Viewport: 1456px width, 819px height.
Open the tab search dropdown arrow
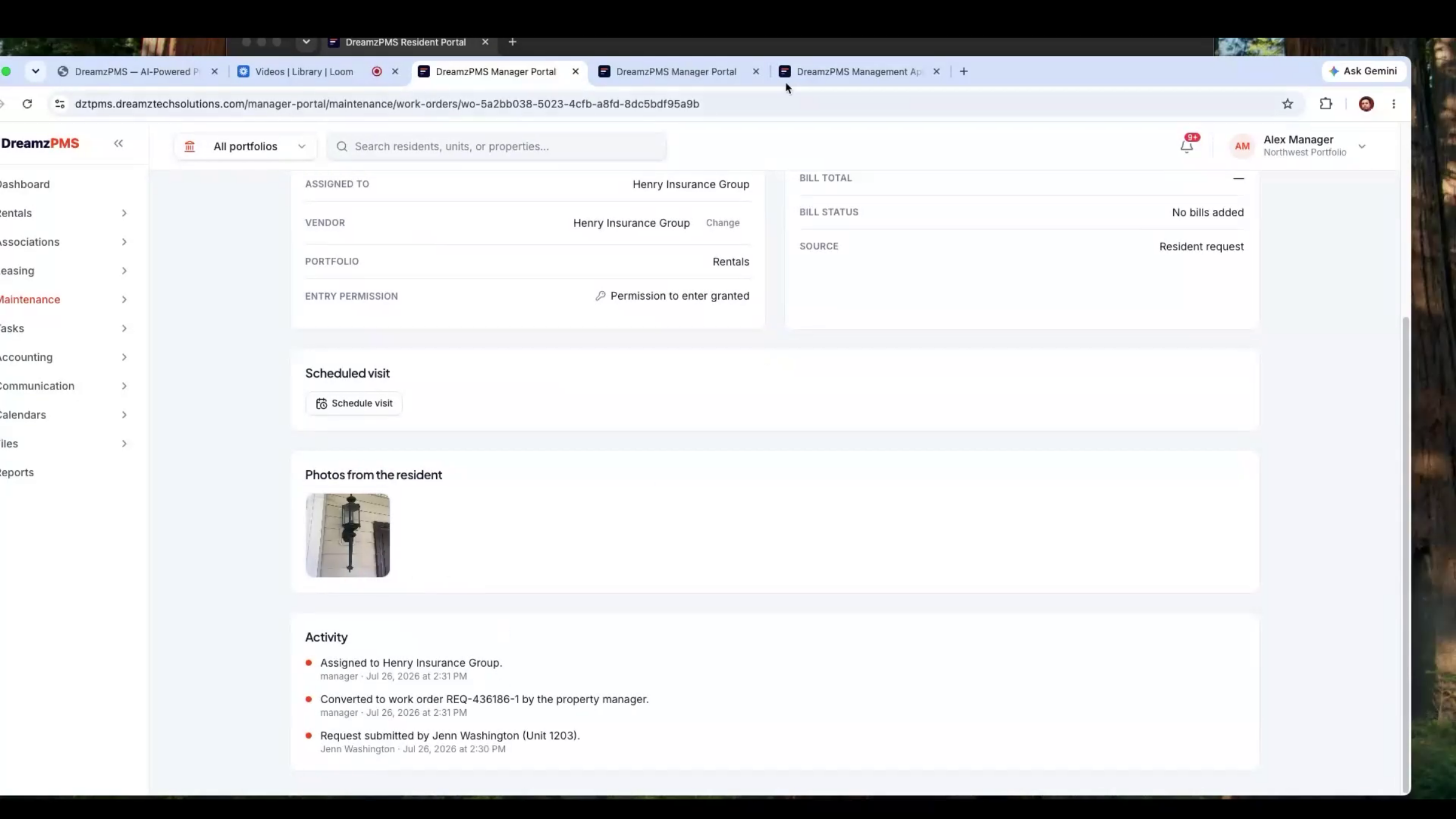[36, 72]
